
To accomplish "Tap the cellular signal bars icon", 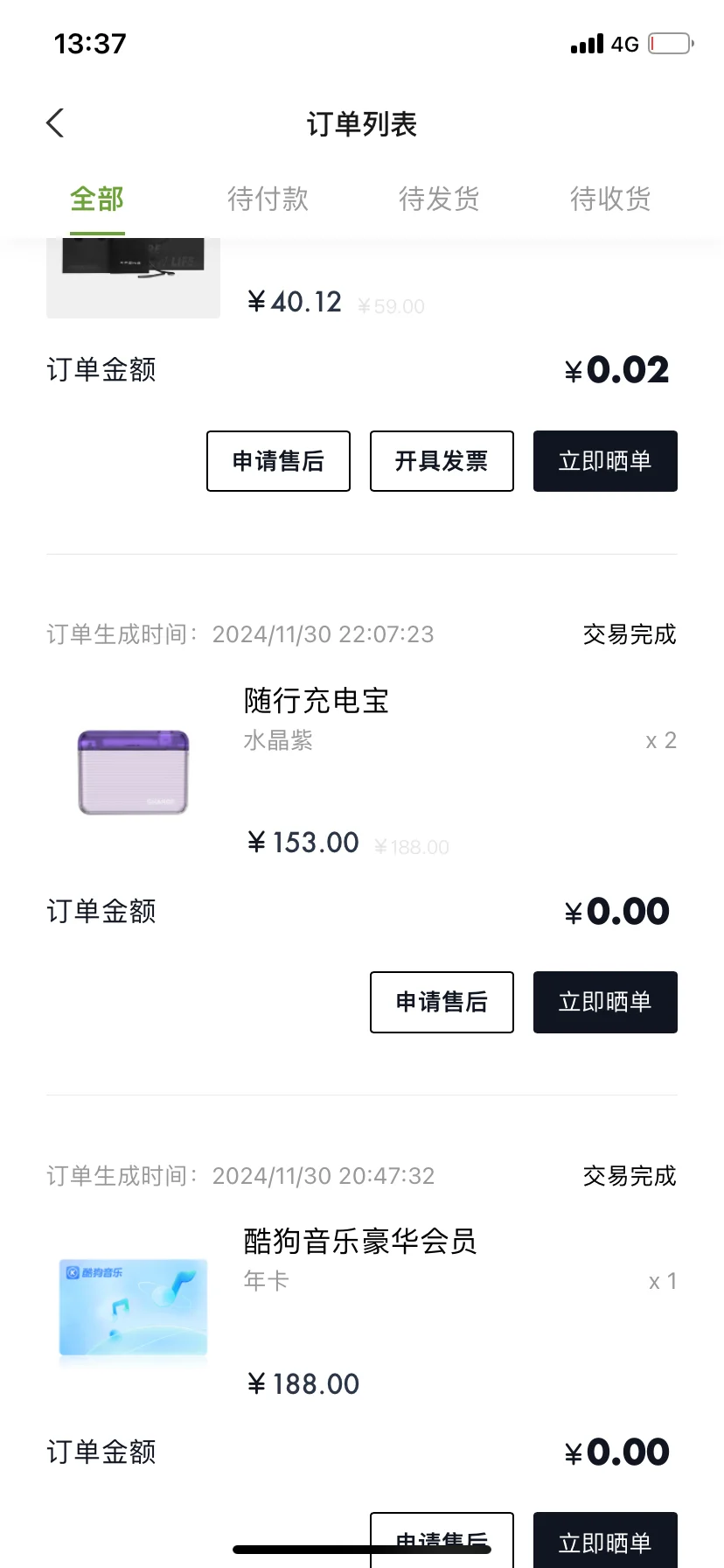I will click(x=587, y=44).
